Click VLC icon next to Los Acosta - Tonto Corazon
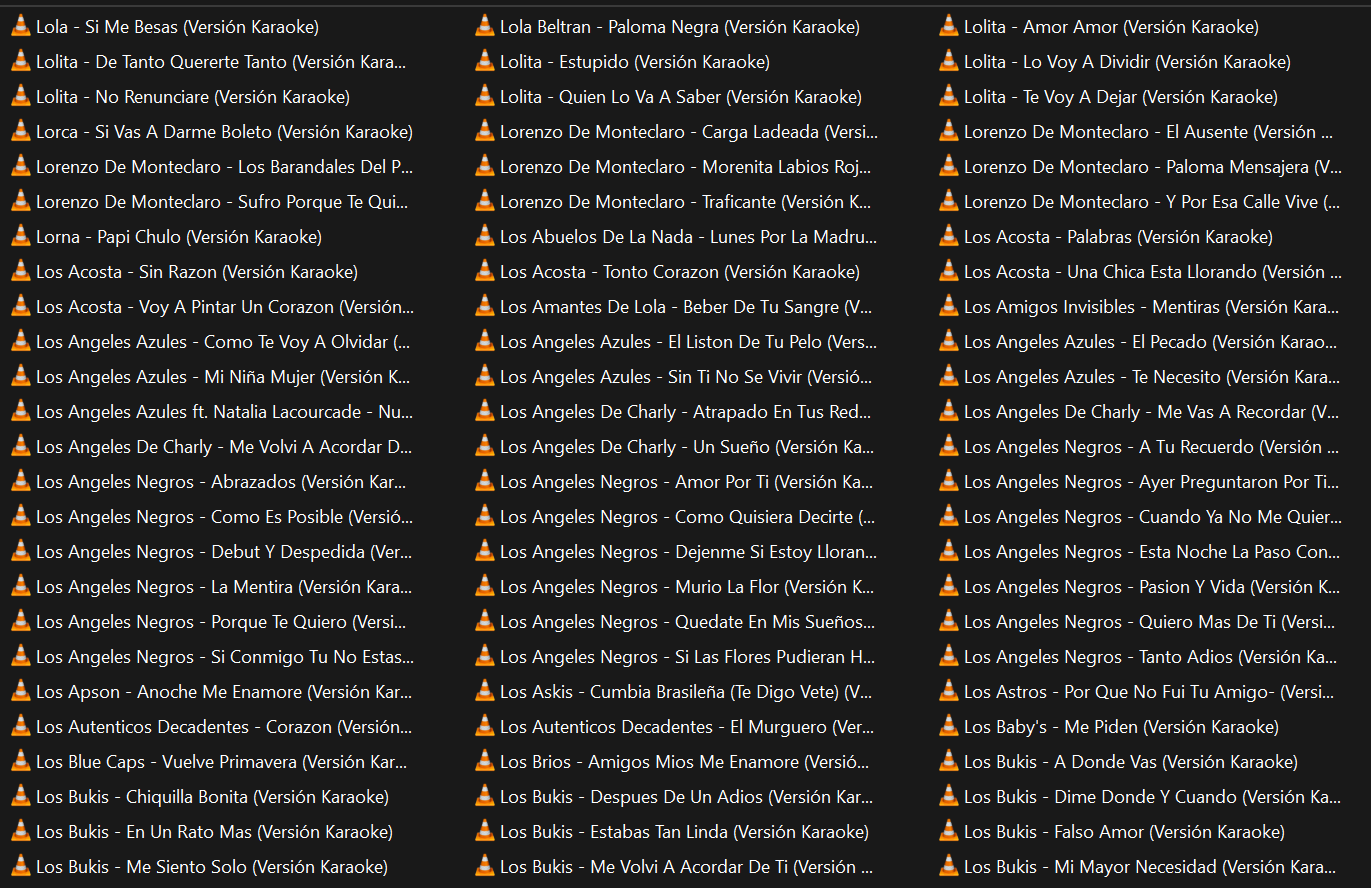 pyautogui.click(x=485, y=272)
